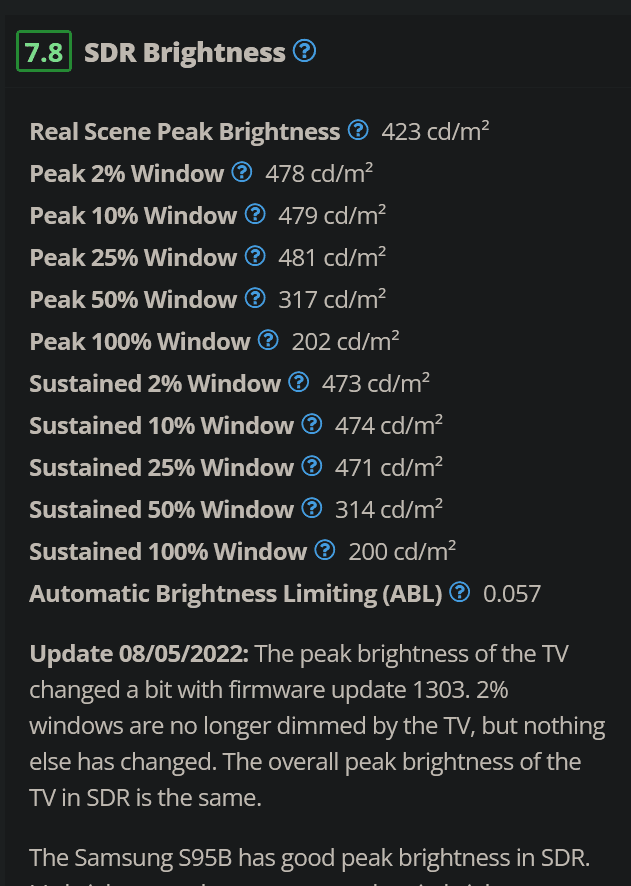The height and width of the screenshot is (886, 631).
Task: Click the Update 08/05/2022 bold text
Action: click(x=140, y=655)
